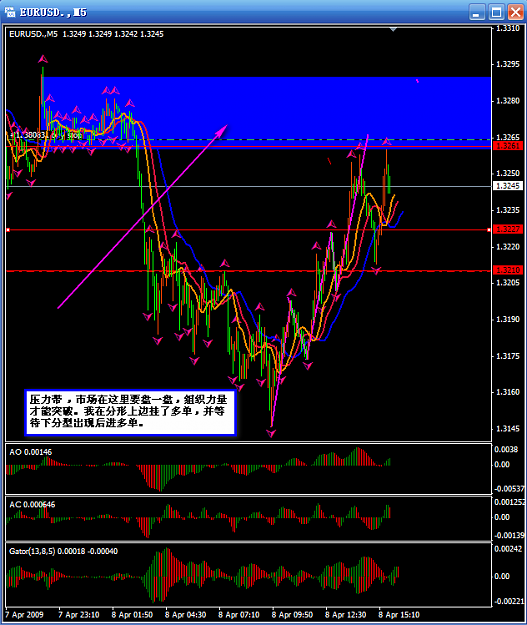Image resolution: width=527 pixels, height=625 pixels.
Task: Select the red 1.3210 price level label
Action: click(508, 270)
